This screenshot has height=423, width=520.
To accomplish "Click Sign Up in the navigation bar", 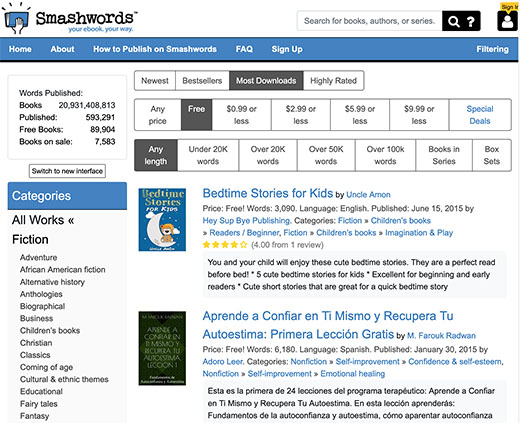I will 287,49.
